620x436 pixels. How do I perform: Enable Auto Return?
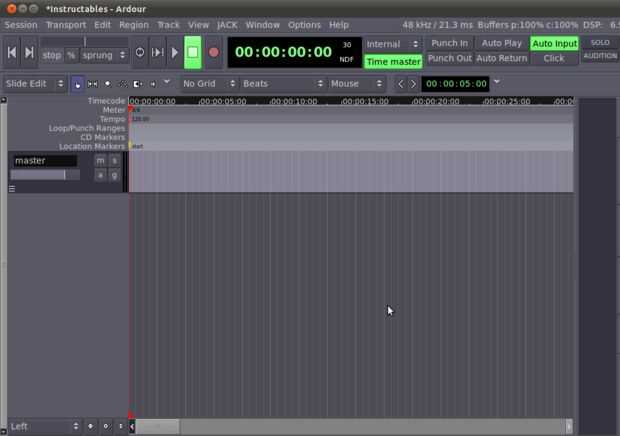[501, 58]
